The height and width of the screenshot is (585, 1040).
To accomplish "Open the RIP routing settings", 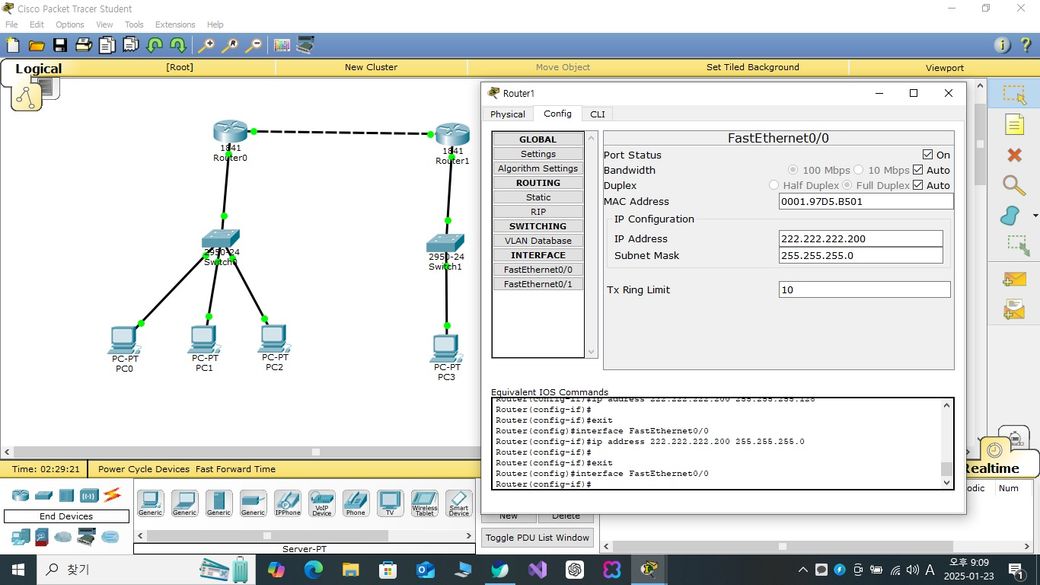I will coord(538,212).
